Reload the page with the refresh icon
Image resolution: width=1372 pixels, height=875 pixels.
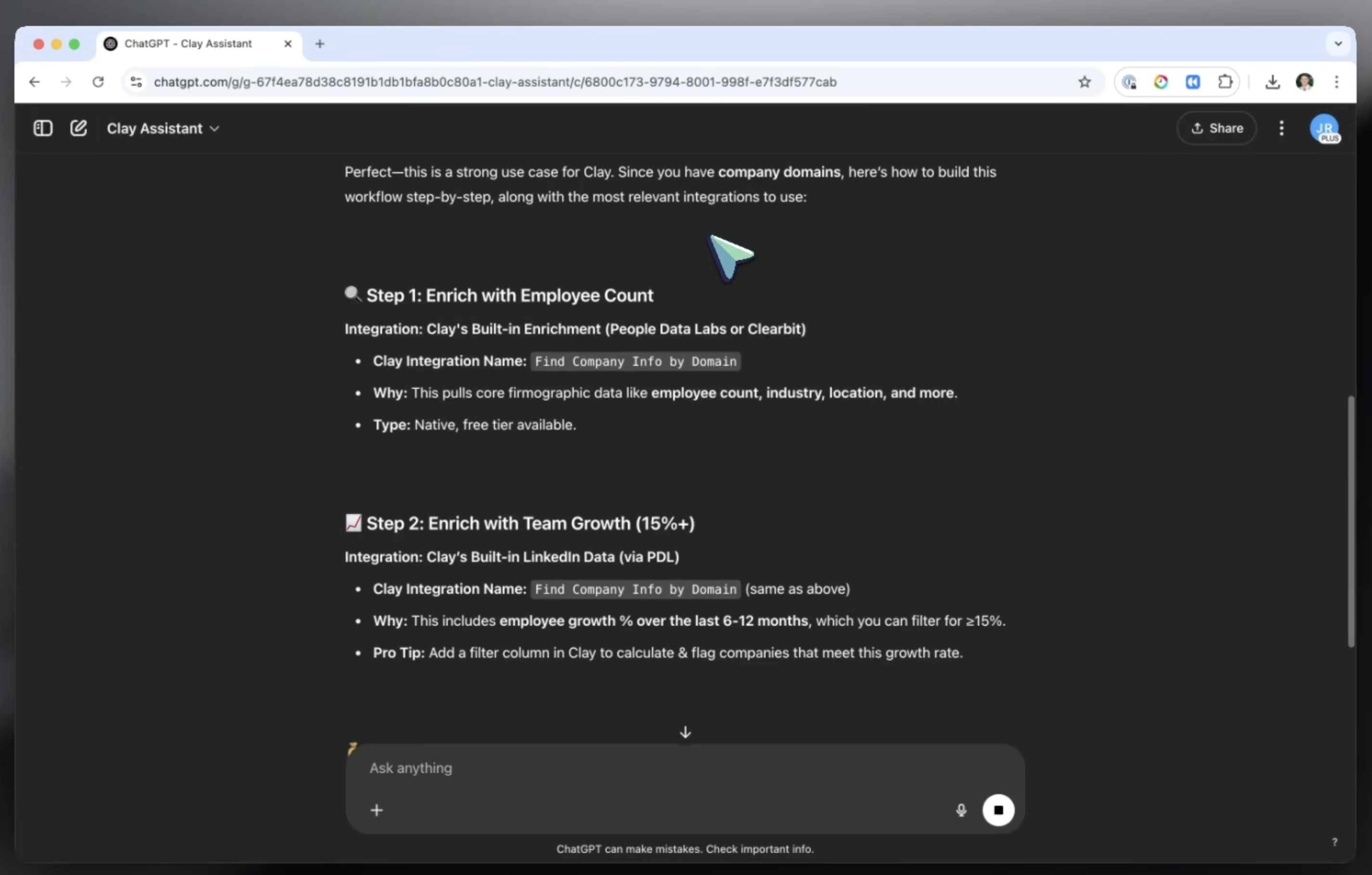click(98, 82)
